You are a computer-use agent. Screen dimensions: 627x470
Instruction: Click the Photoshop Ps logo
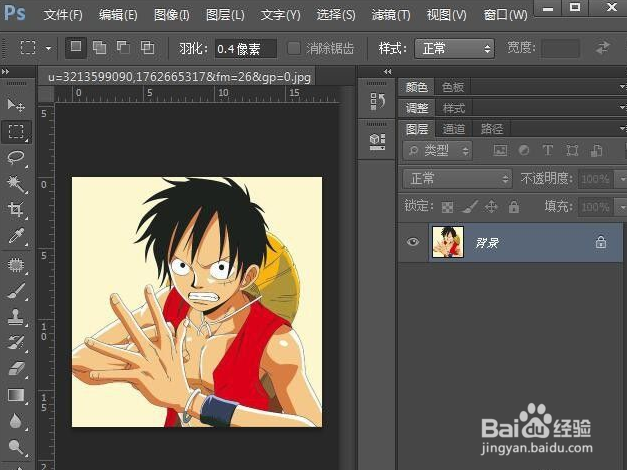coord(15,13)
